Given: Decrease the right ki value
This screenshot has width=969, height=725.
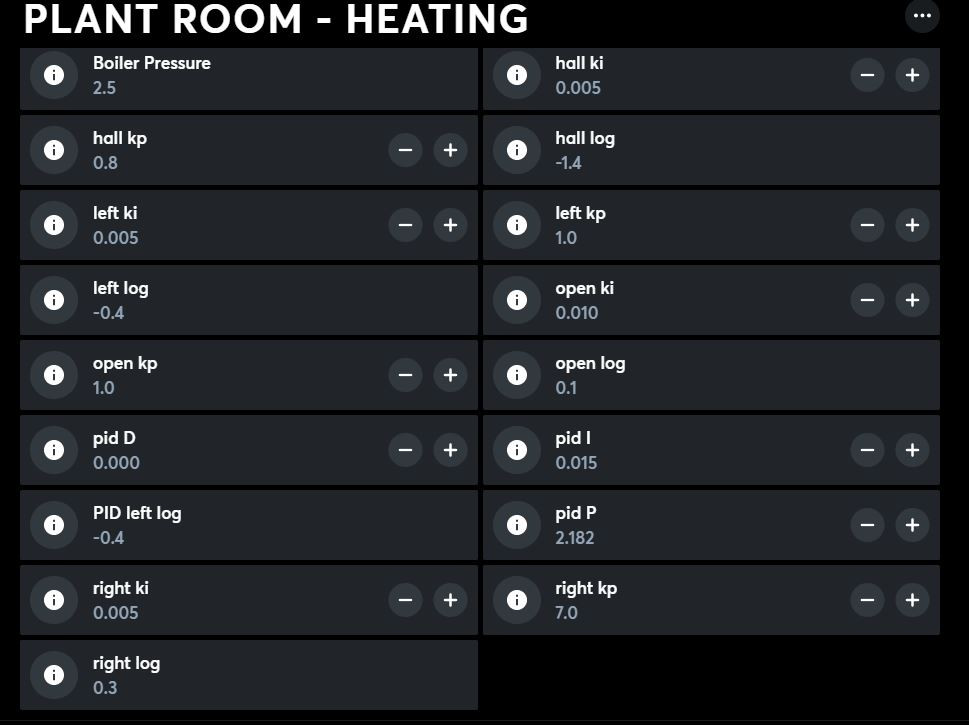Looking at the screenshot, I should tap(405, 600).
